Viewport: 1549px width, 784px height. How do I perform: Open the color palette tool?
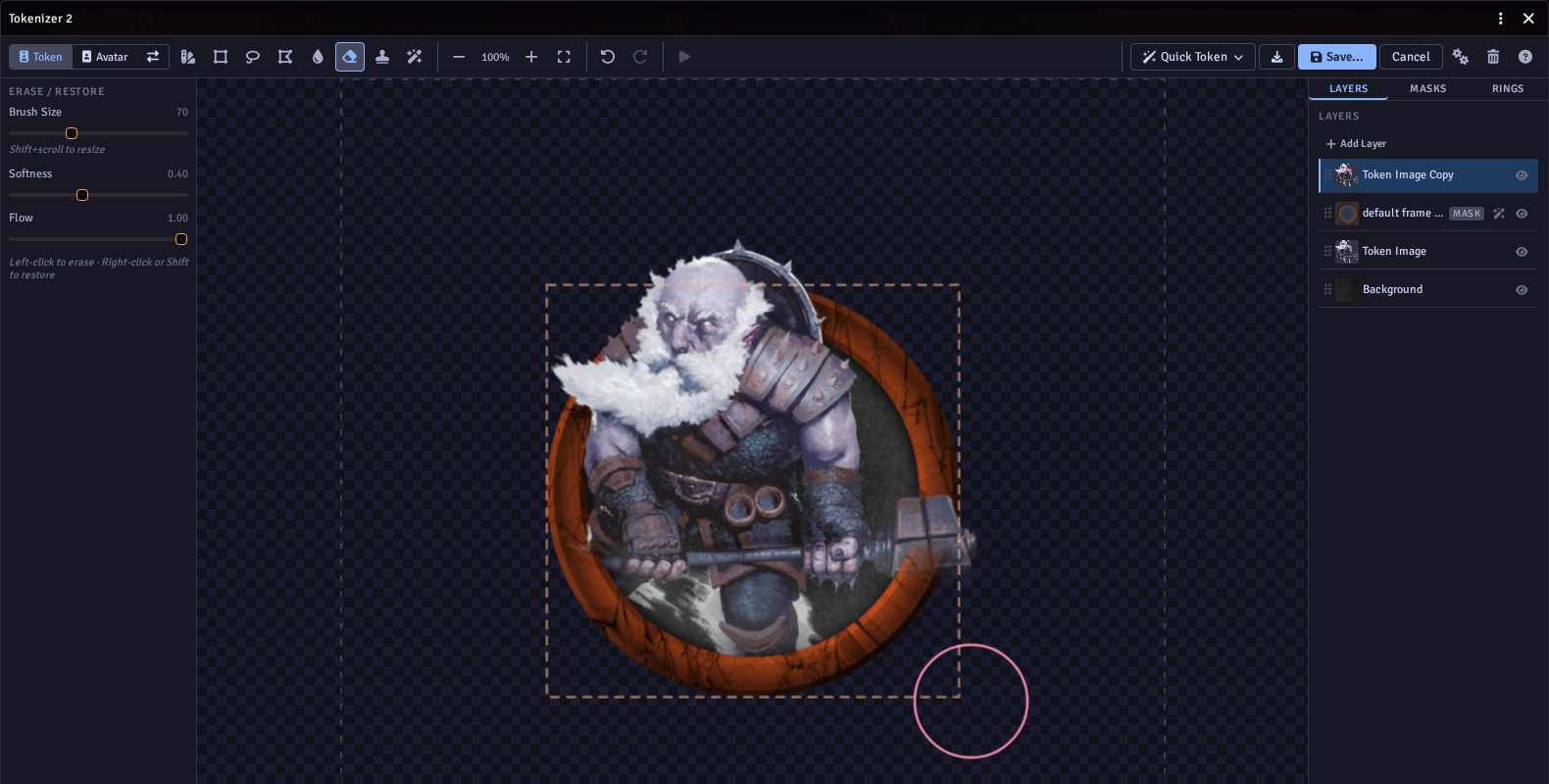pos(188,57)
